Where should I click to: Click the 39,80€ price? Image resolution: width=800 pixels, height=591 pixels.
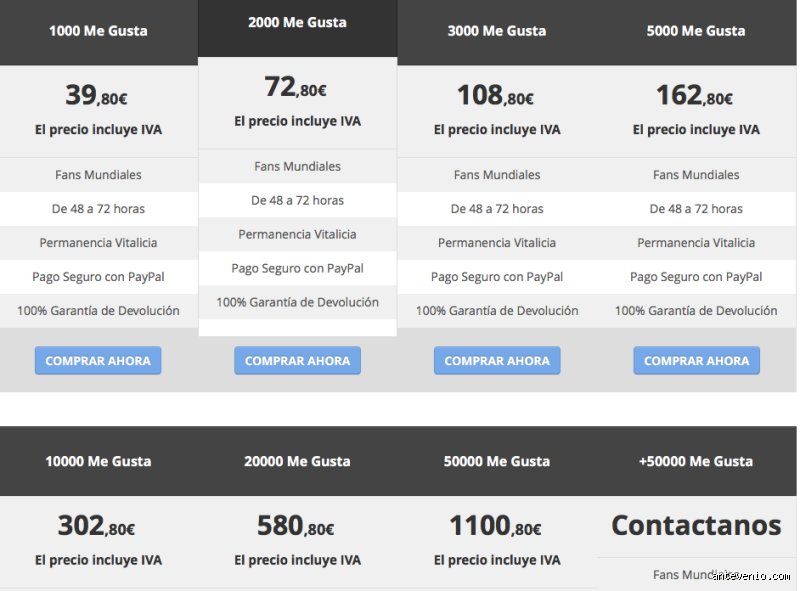coord(96,95)
